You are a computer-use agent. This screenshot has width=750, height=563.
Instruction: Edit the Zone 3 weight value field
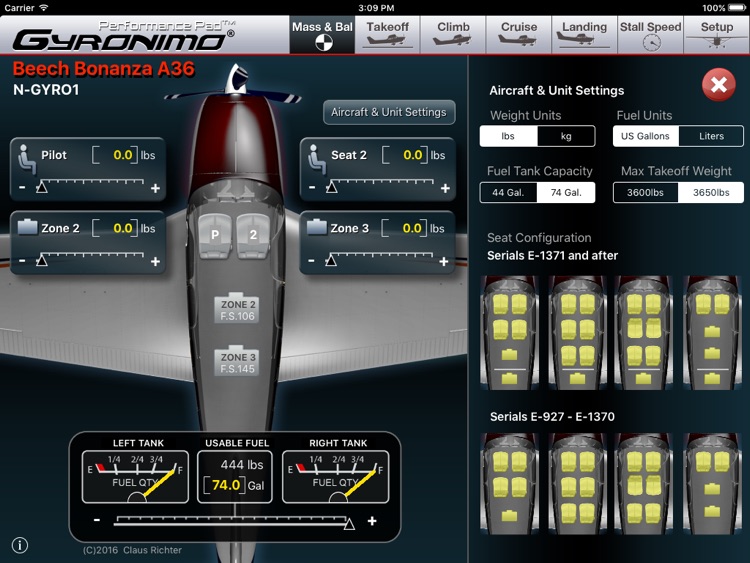[404, 228]
